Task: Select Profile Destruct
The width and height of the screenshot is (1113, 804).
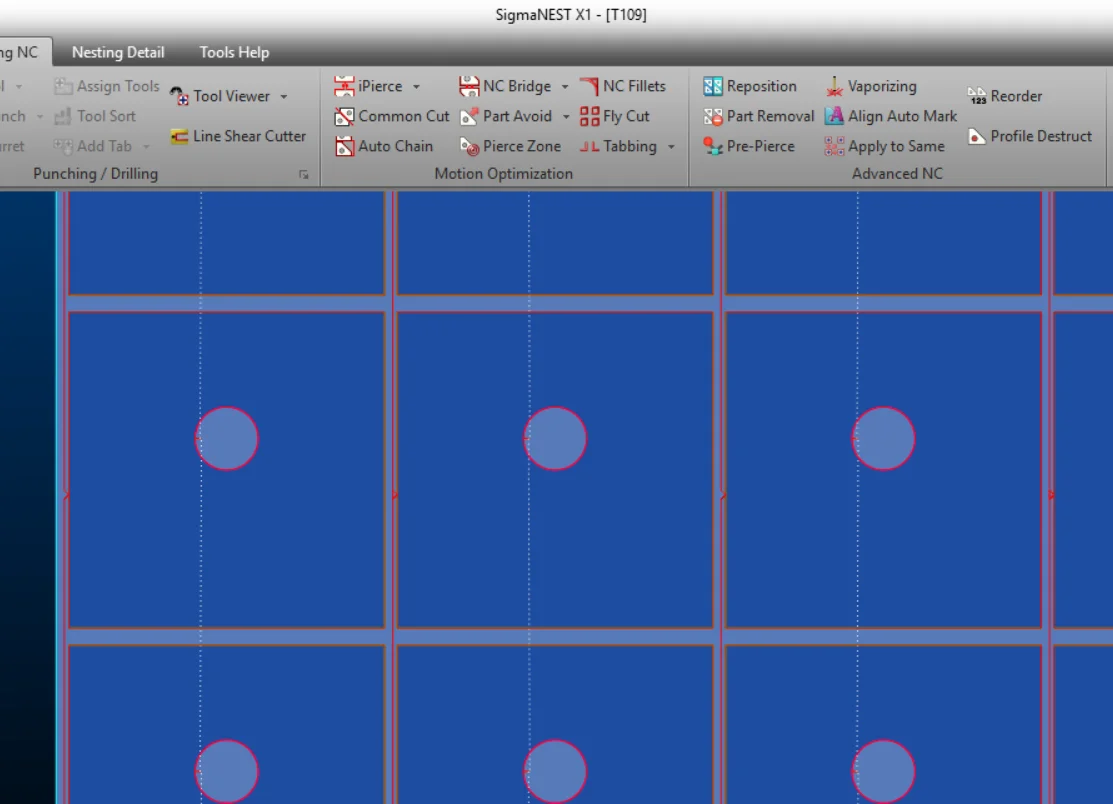Action: pos(1030,136)
